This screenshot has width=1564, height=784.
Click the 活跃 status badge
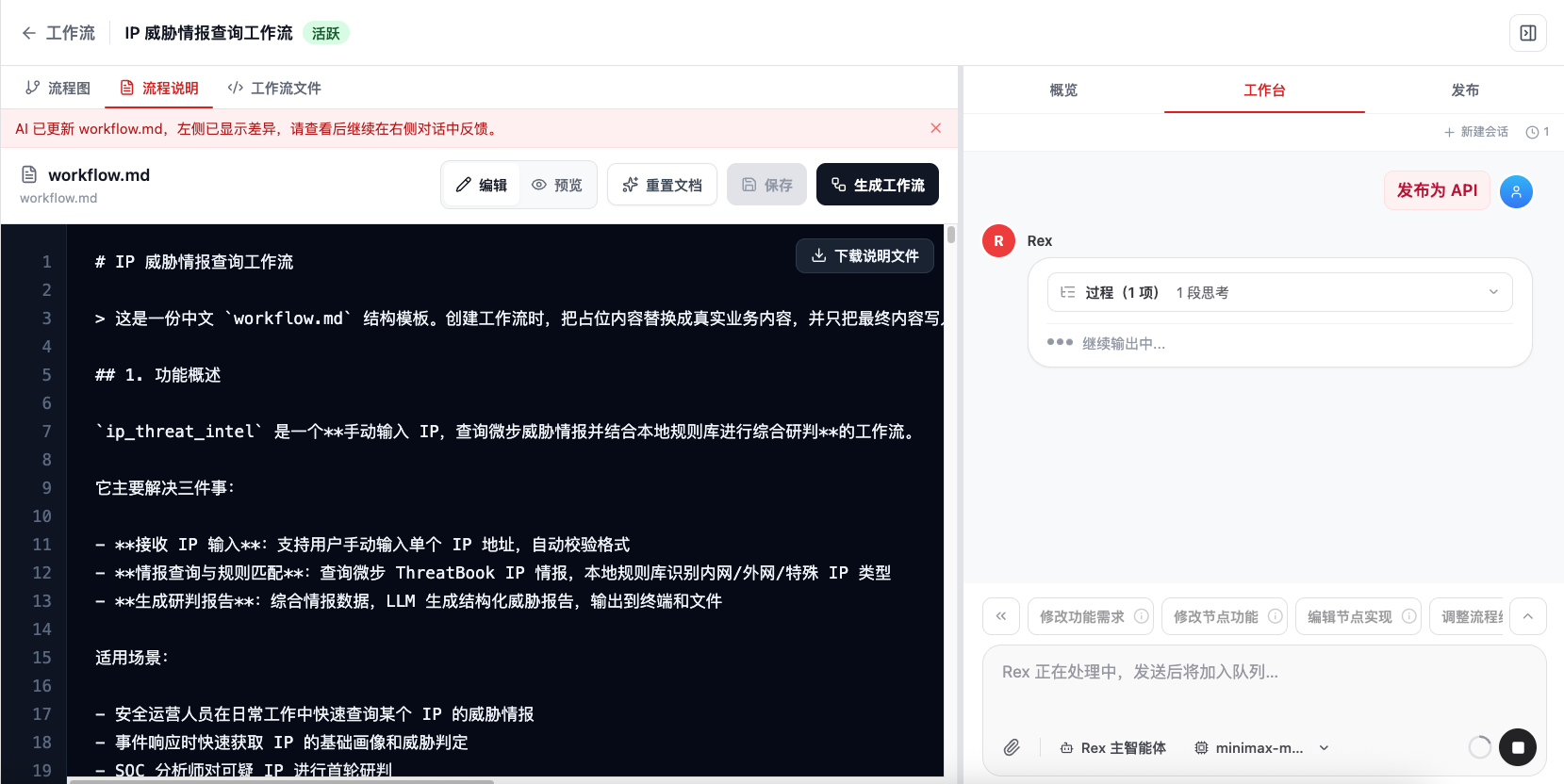coord(326,33)
